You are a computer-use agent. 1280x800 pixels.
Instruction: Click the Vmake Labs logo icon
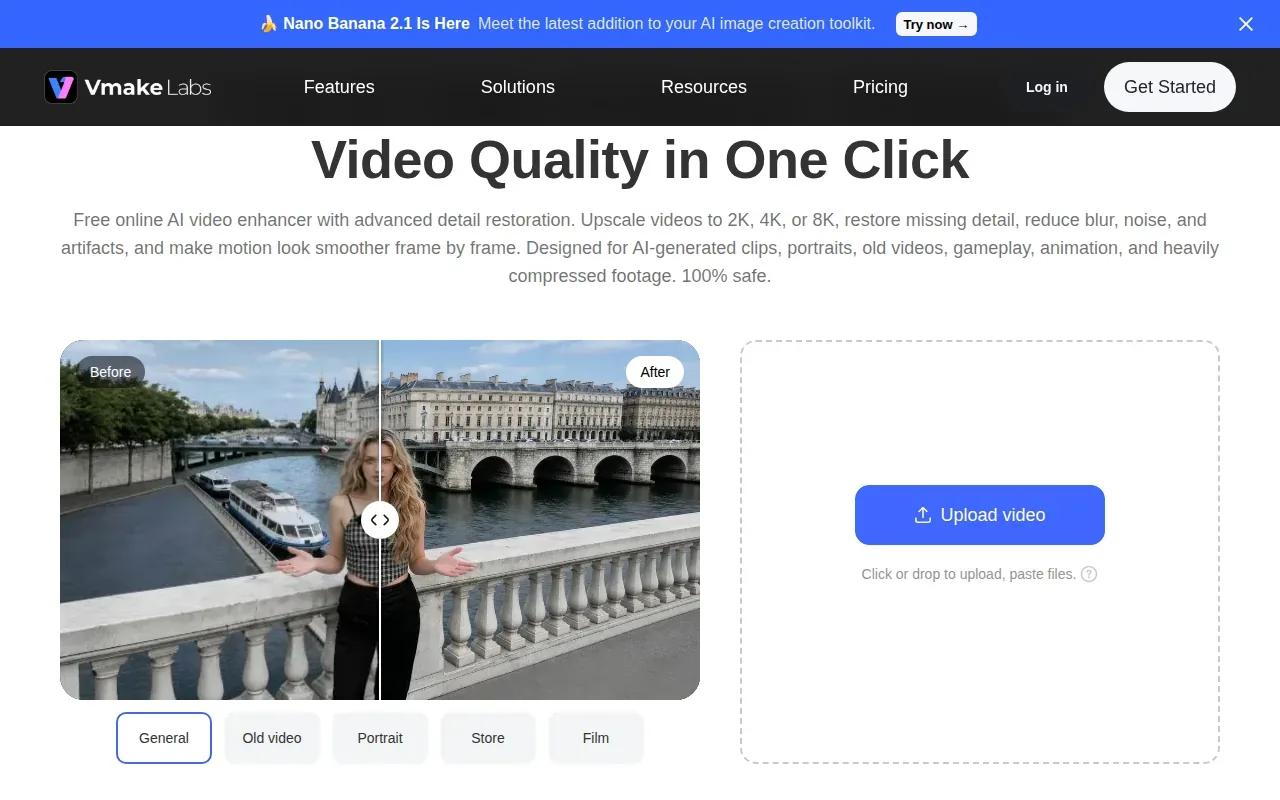[61, 87]
